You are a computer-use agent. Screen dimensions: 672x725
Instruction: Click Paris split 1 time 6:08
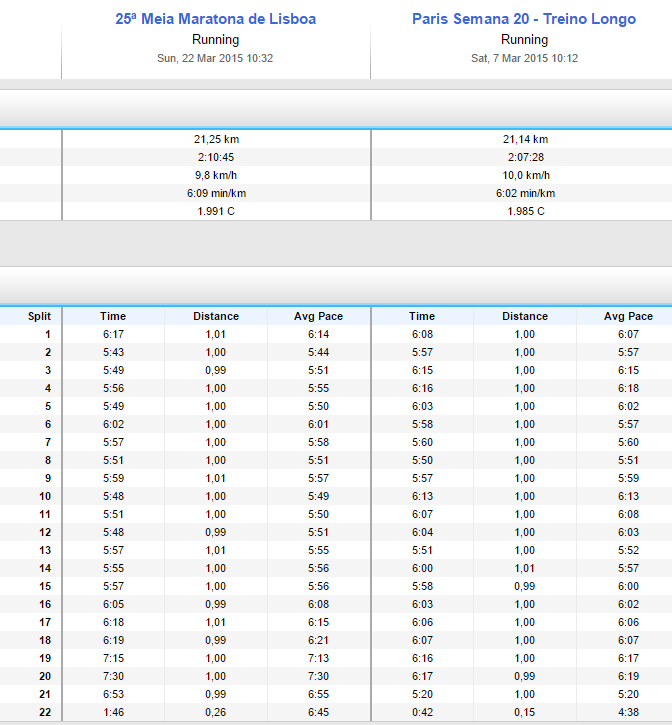coord(422,334)
